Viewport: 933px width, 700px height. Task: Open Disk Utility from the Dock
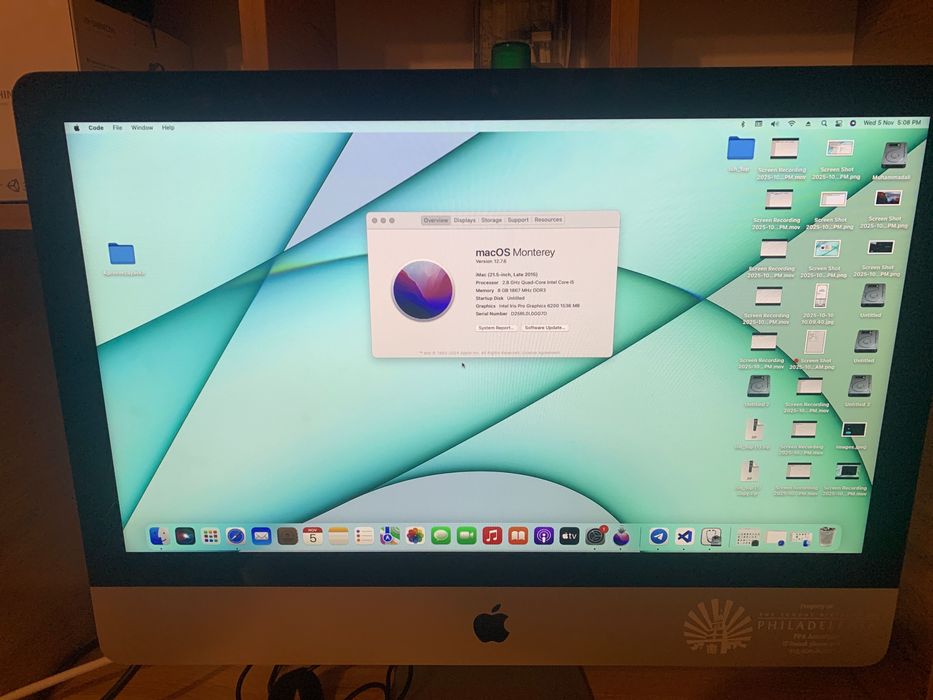710,536
